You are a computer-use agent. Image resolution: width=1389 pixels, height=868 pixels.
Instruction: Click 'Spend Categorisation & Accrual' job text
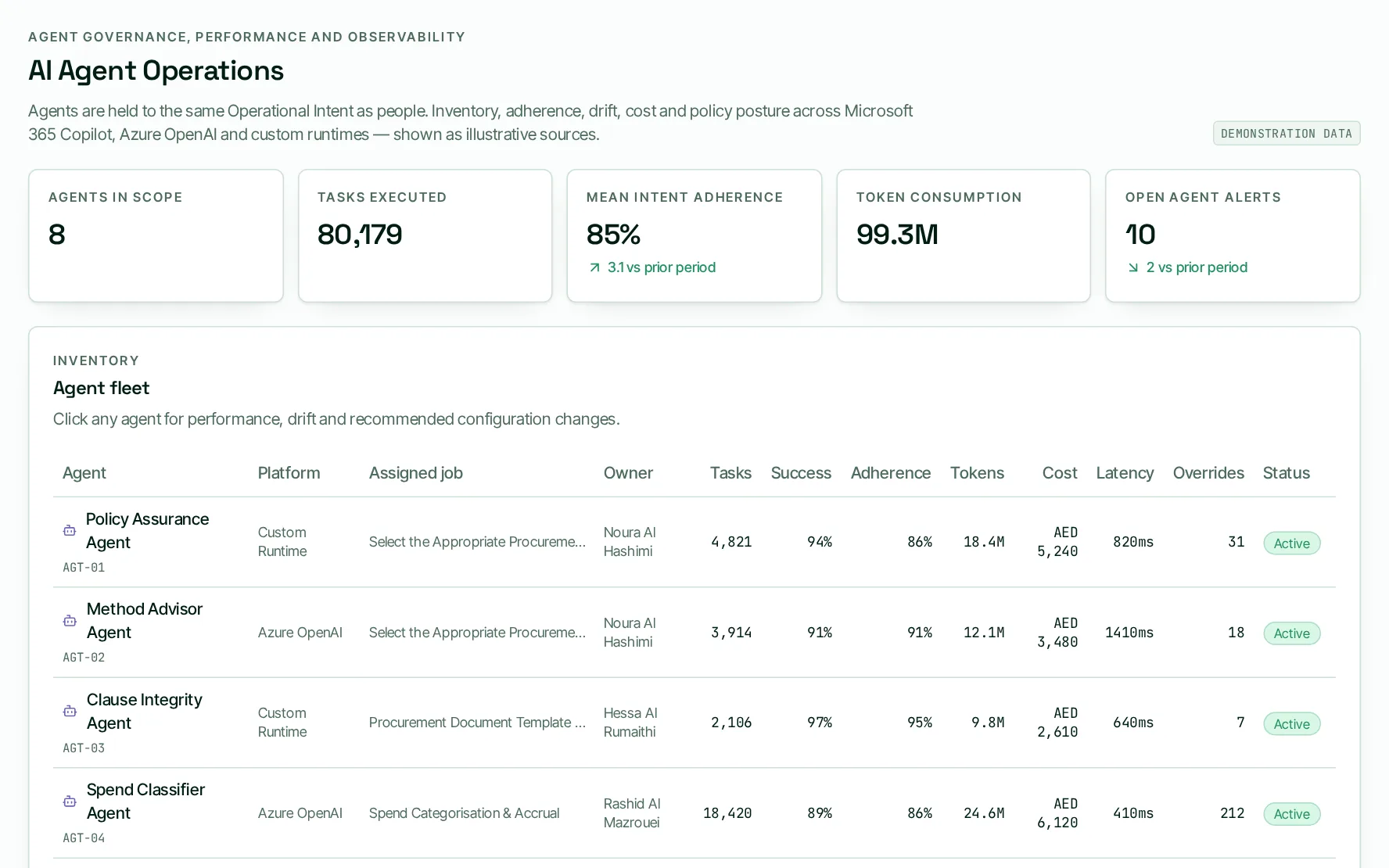[x=465, y=813]
